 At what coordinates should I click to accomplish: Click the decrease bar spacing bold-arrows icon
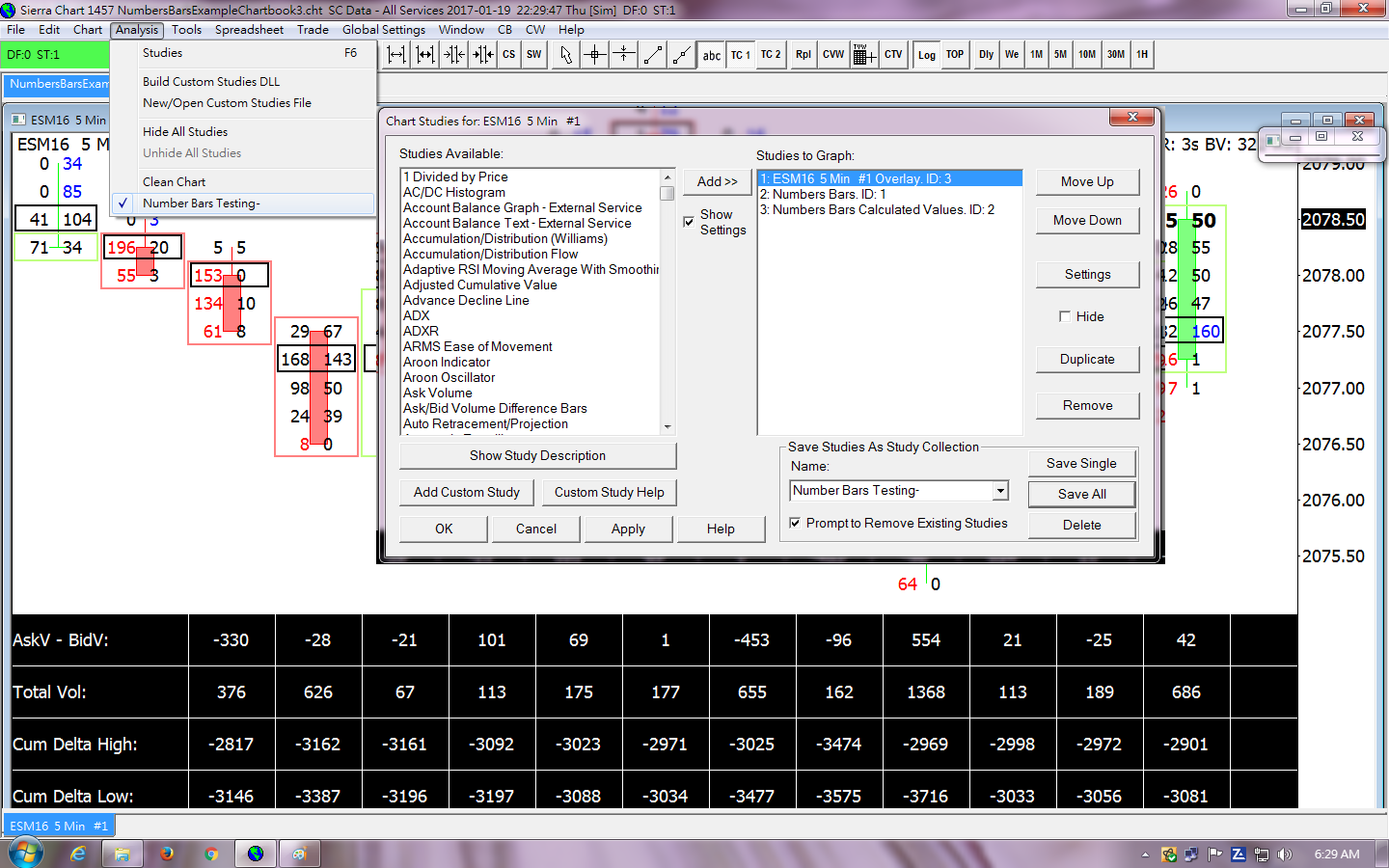[483, 55]
